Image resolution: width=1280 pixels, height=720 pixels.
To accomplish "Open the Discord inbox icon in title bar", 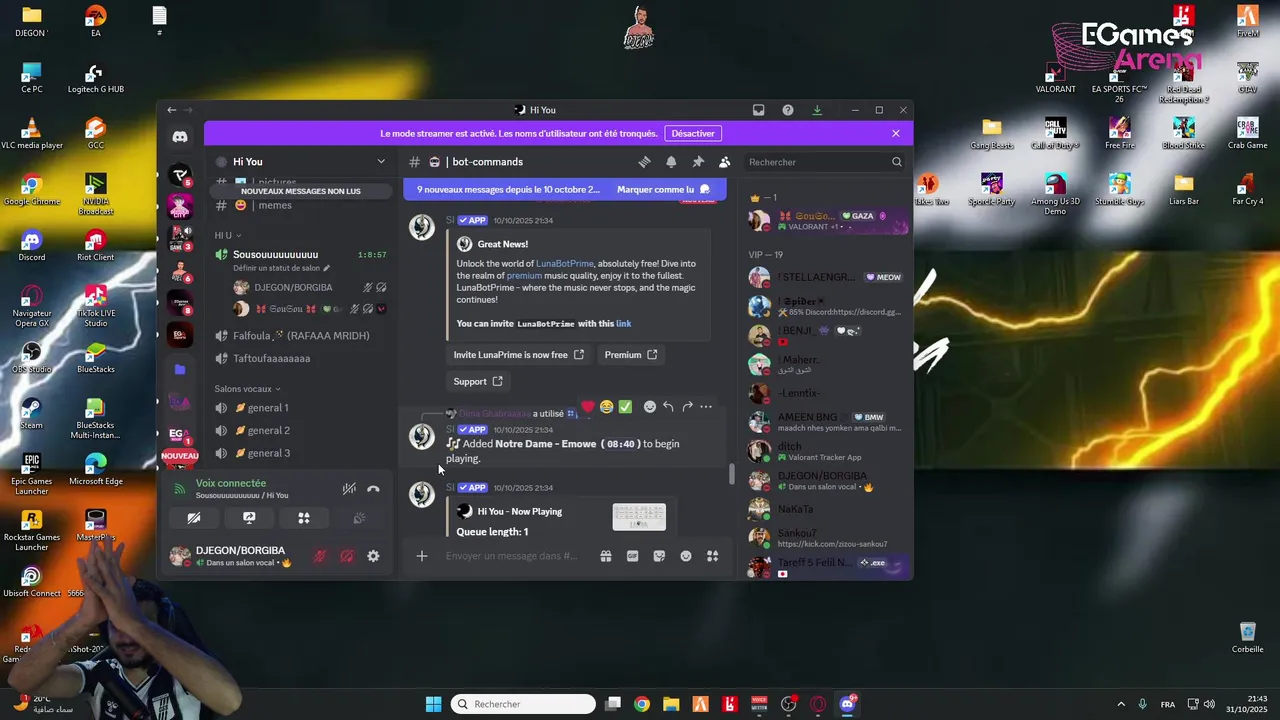I will click(x=758, y=110).
